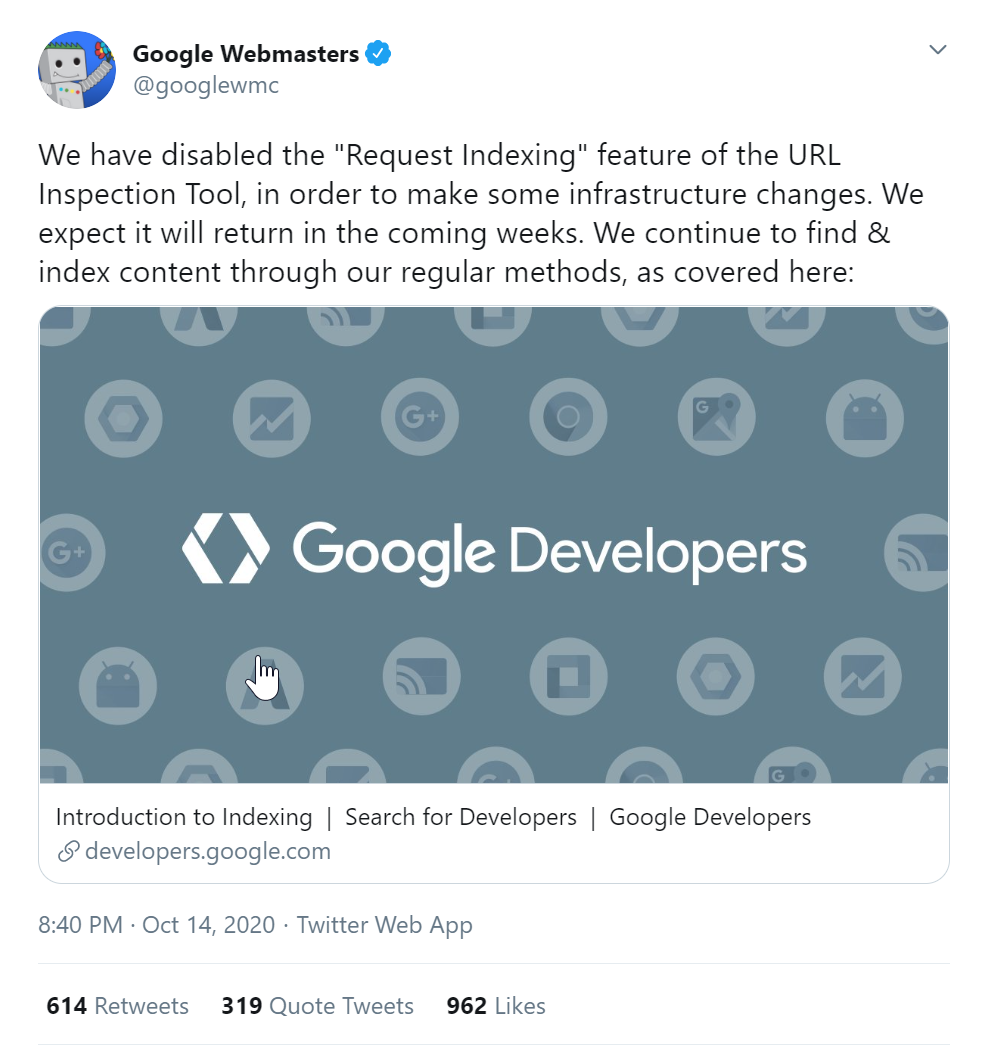Viewport: 989px width, 1059px height.
Task: Click the Google Maps pin icon in card image
Action: (x=715, y=418)
